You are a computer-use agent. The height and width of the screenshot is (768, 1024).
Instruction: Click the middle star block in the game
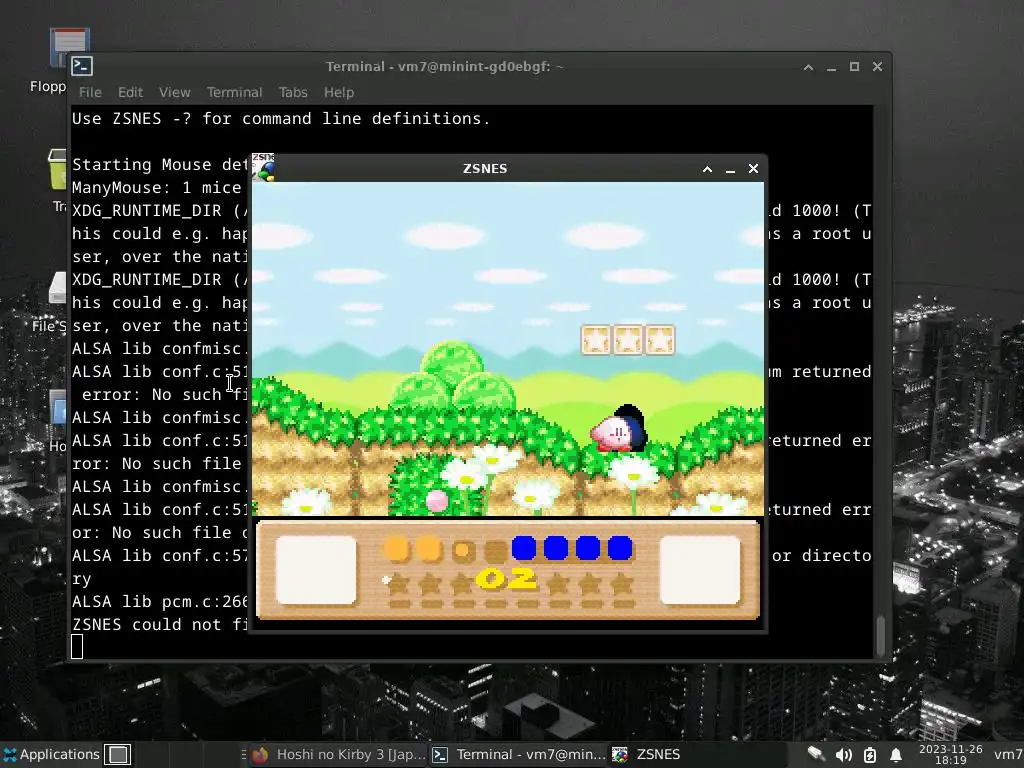tap(628, 340)
